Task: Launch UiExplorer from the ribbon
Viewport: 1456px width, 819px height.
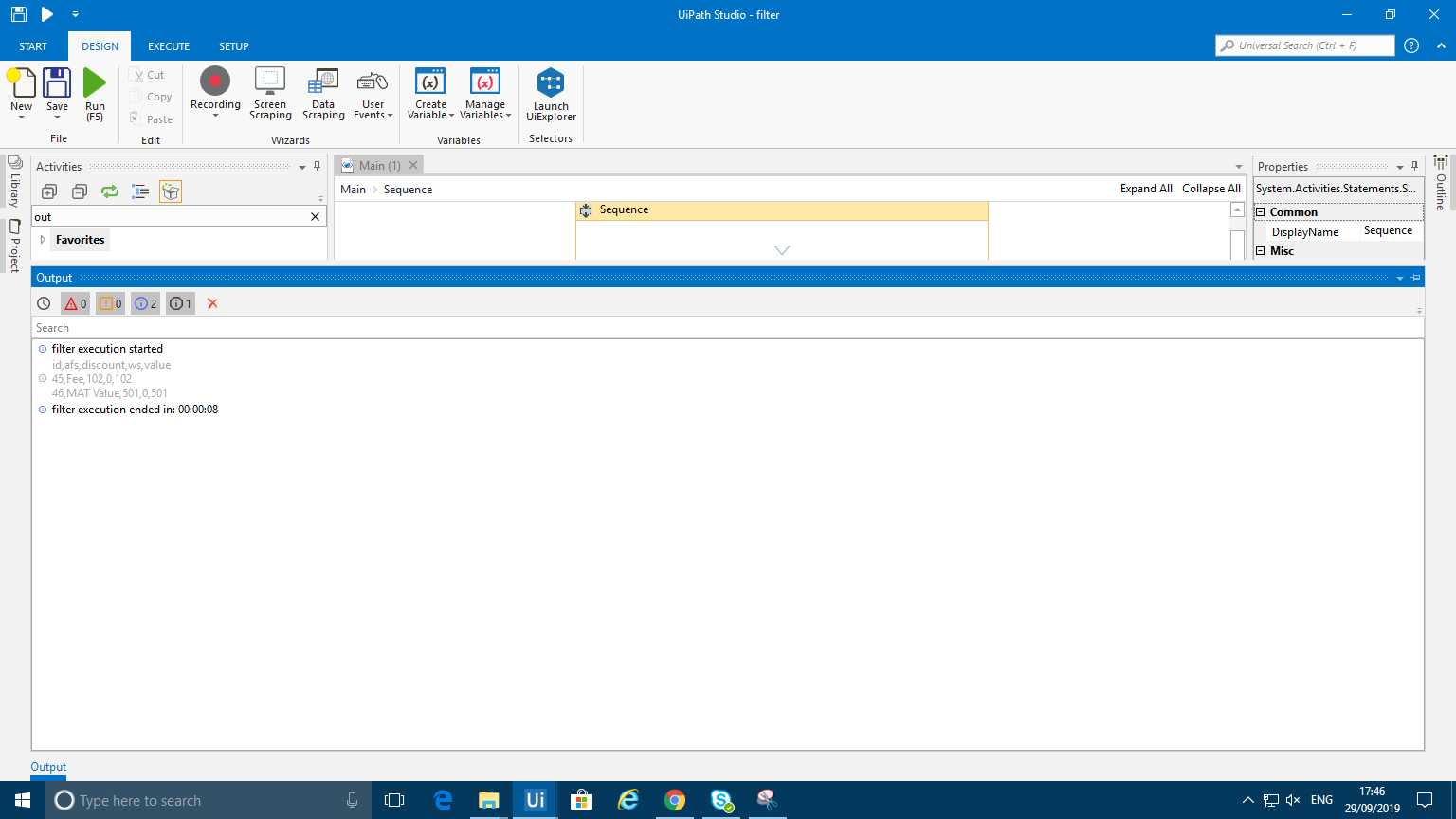Action: click(x=551, y=95)
